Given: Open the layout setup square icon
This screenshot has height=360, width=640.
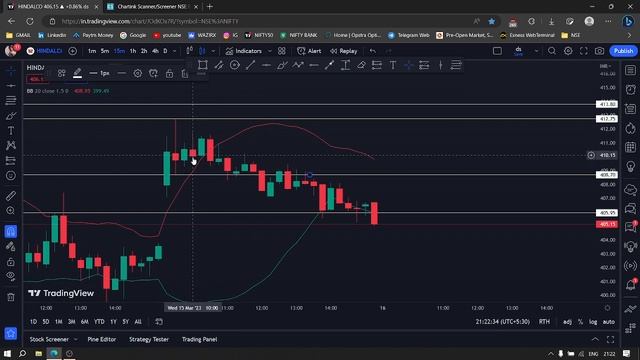Looking at the screenshot, I should tap(497, 51).
